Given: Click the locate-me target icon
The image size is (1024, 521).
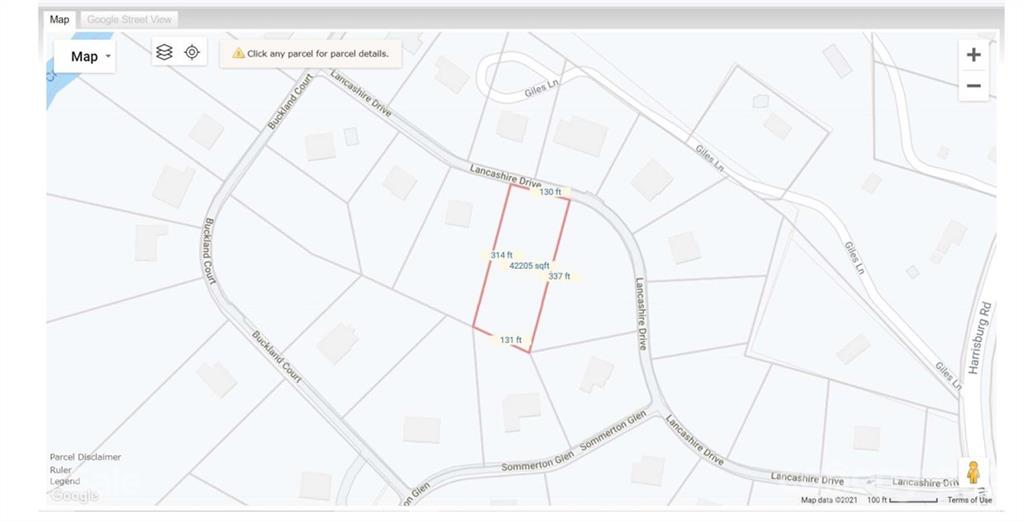Looking at the screenshot, I should point(192,52).
